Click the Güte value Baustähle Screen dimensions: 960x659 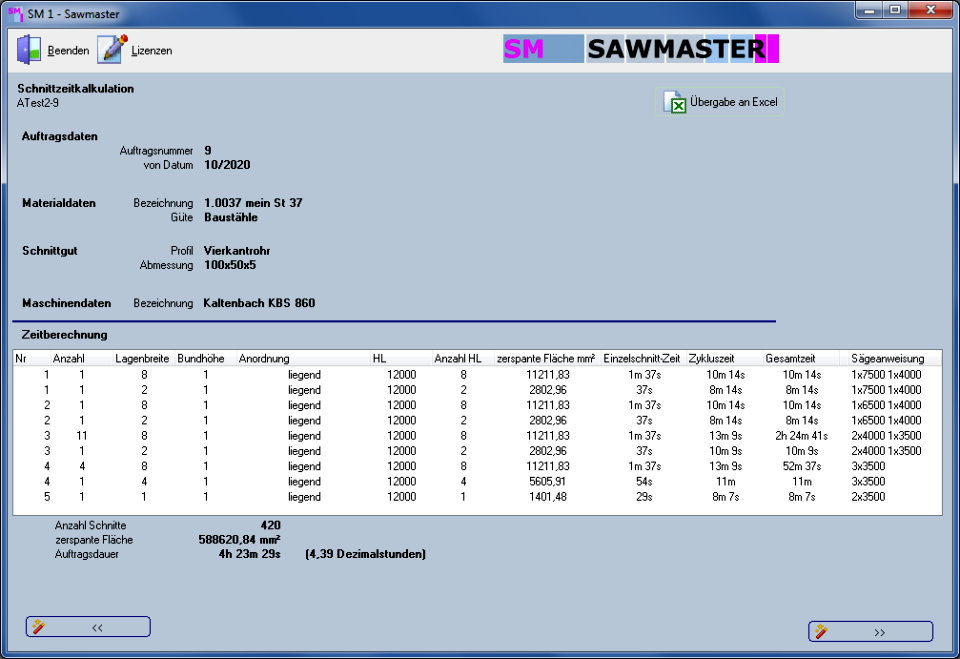(x=231, y=217)
